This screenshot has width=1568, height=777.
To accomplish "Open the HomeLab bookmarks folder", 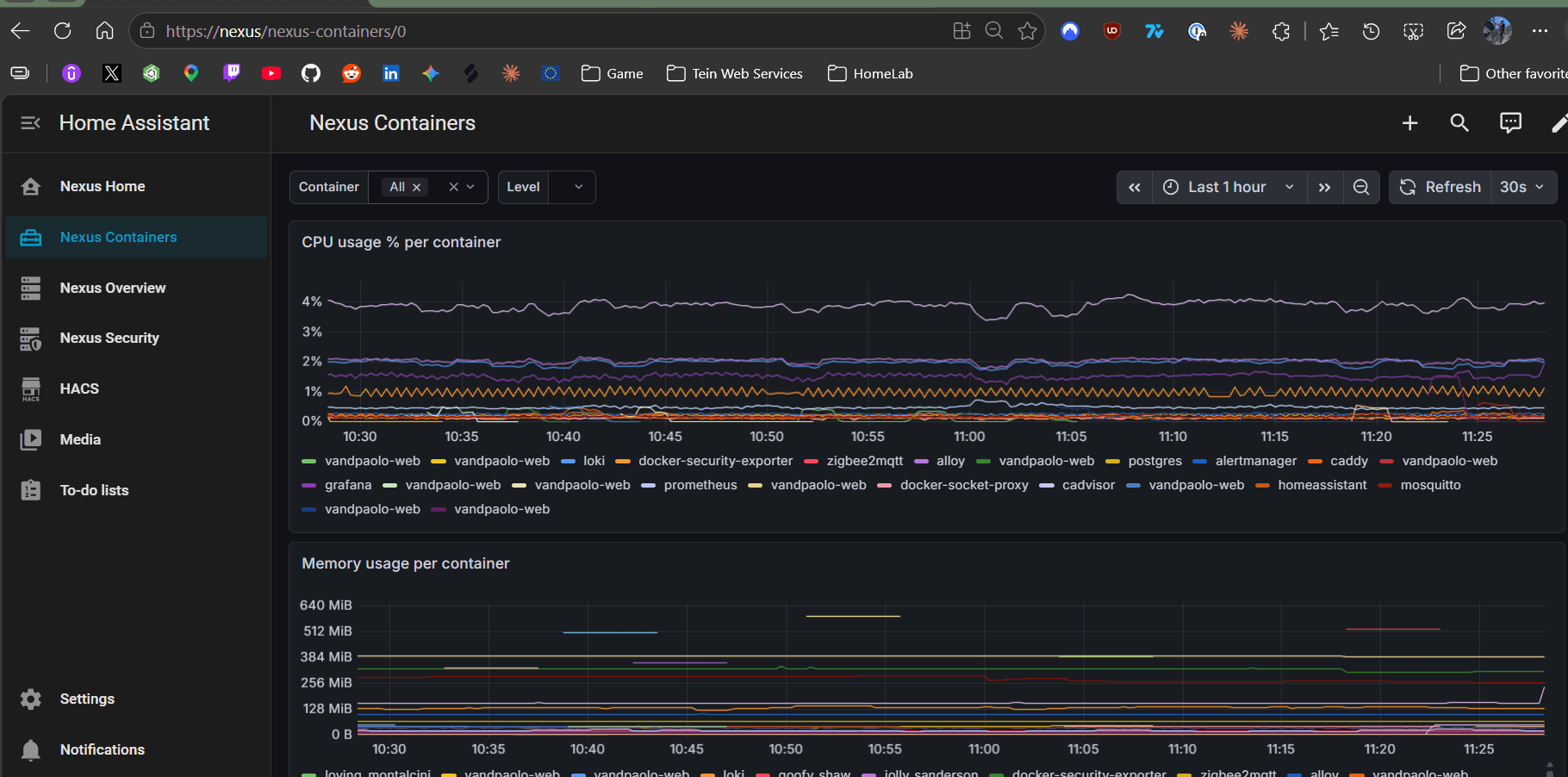I will [x=870, y=73].
